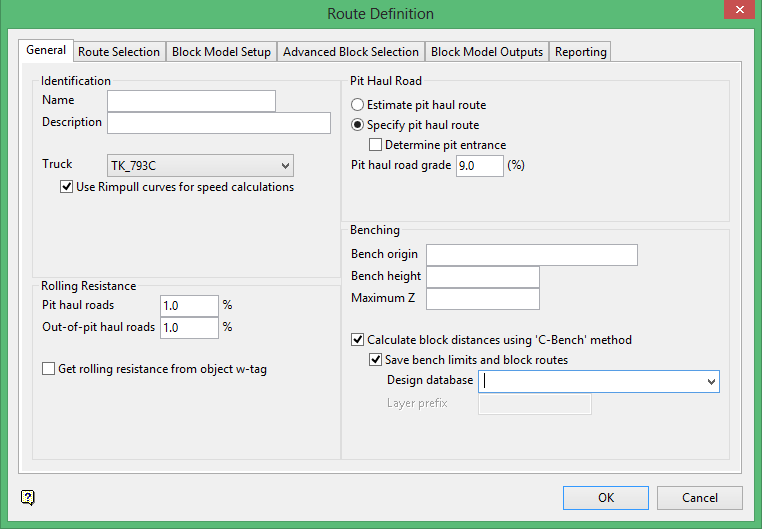762x529 pixels.
Task: Switch to the Reporting tab
Action: [x=579, y=52]
